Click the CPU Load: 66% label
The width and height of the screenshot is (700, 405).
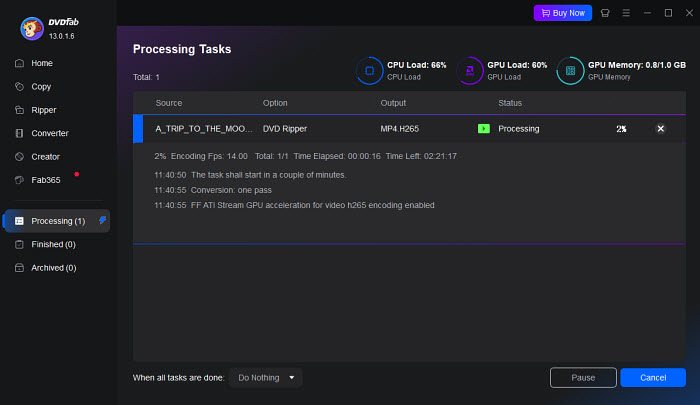417,65
